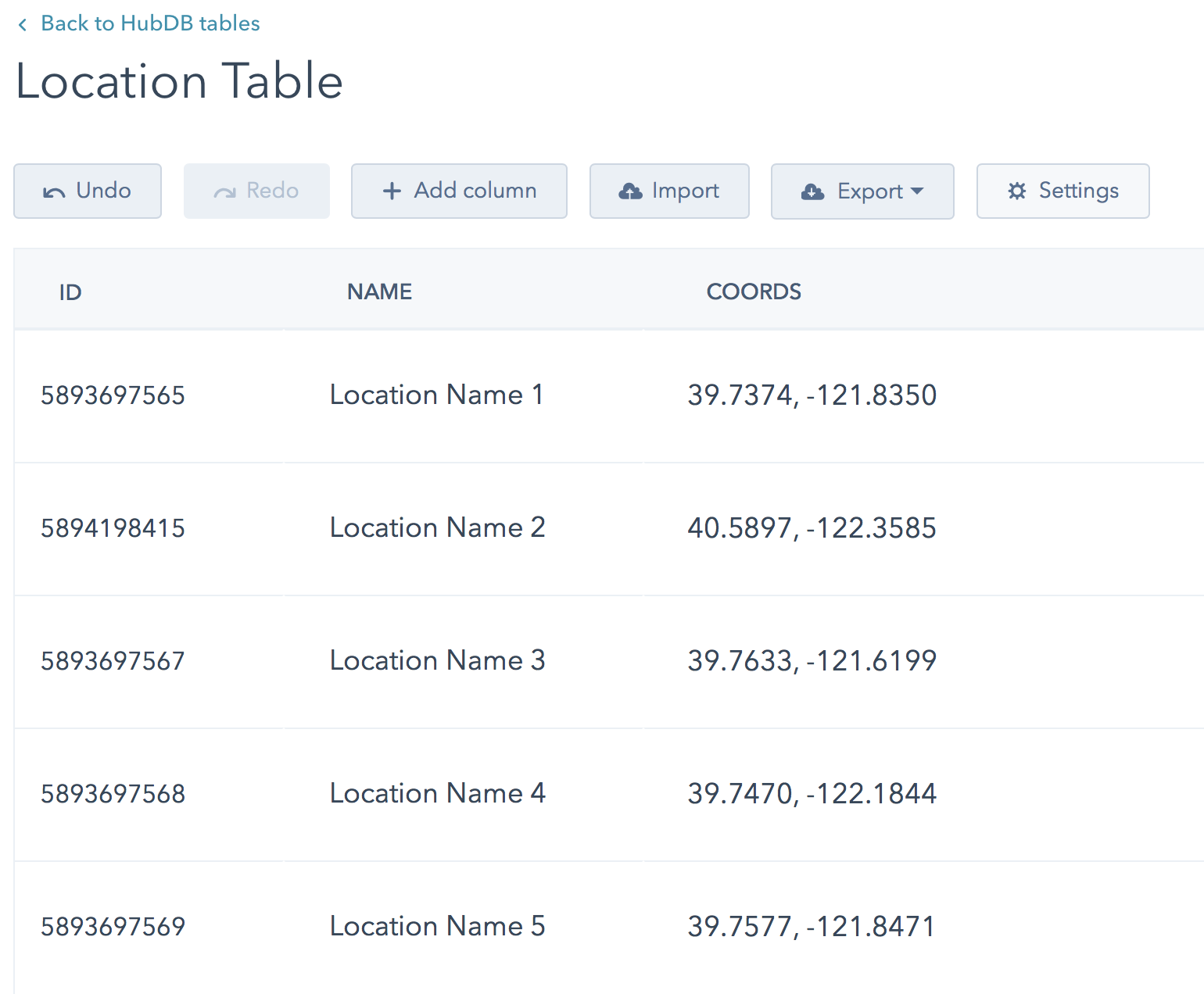Click the coordinates 40.5897, -122.3585 cell
The width and height of the screenshot is (1204, 994).
812,527
